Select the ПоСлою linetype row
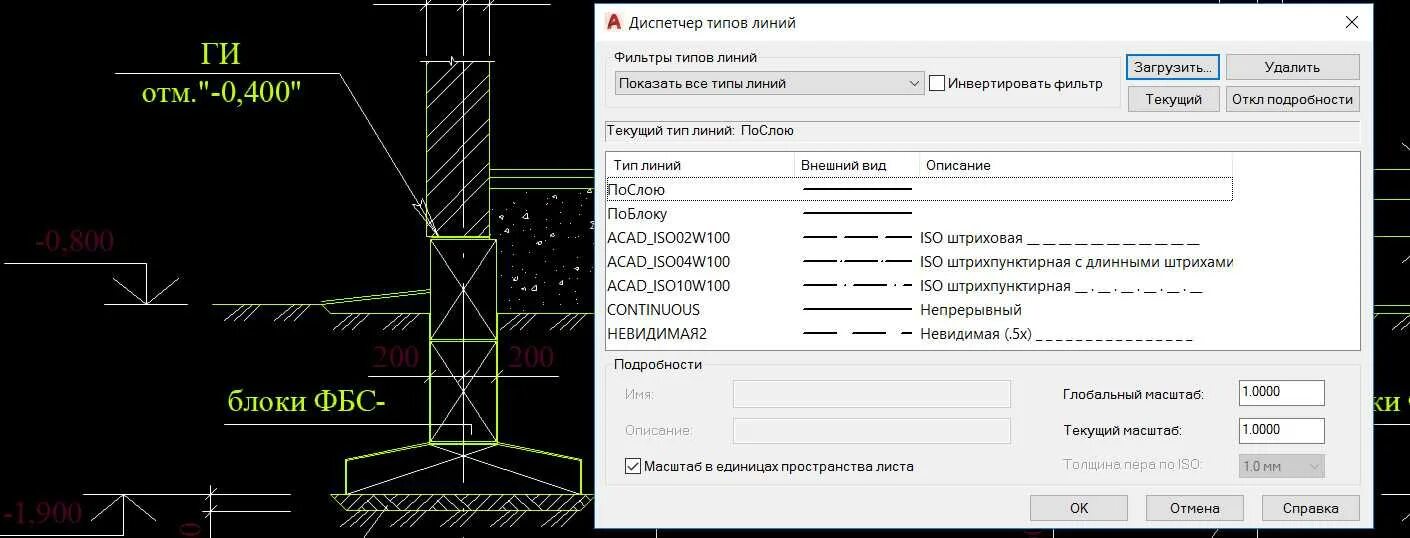Screen dimensions: 1410x538 tap(919, 189)
